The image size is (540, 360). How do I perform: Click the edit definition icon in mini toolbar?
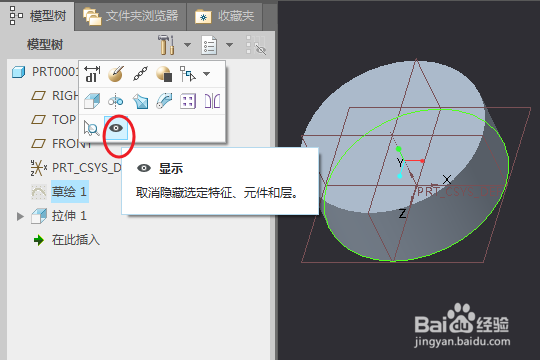point(116,74)
